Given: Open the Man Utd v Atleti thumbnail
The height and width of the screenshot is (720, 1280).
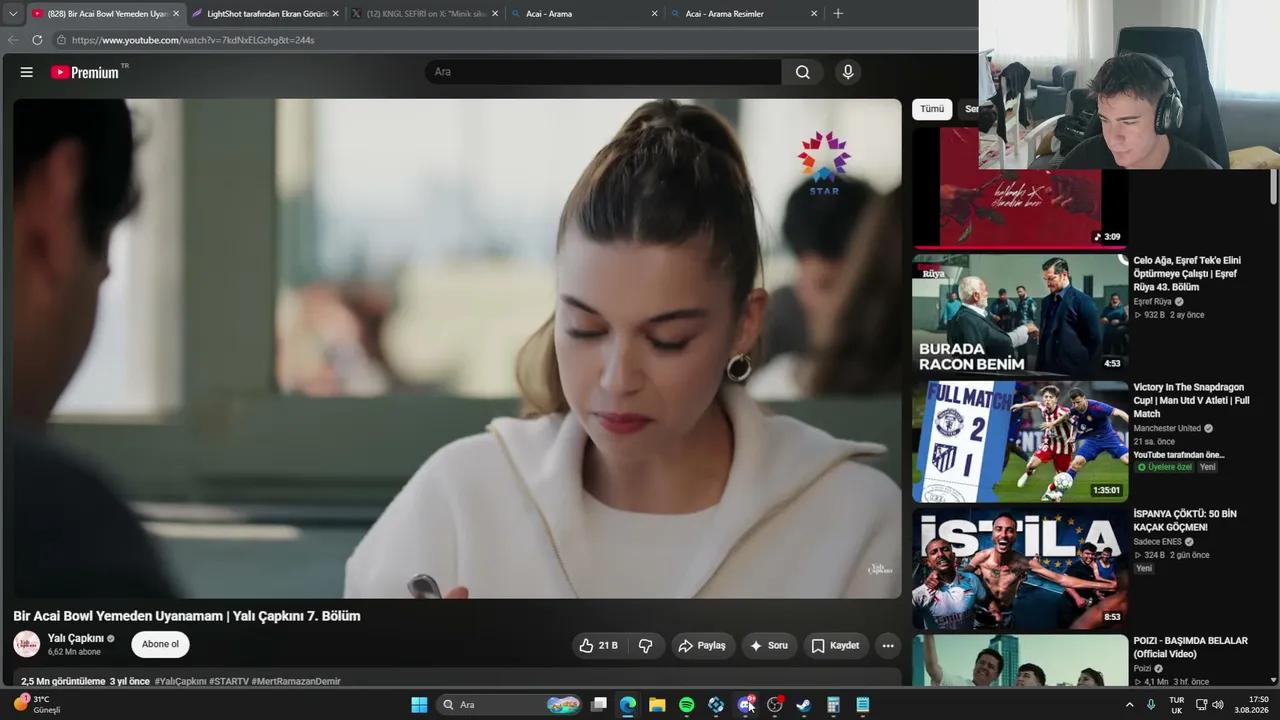Looking at the screenshot, I should tap(1020, 441).
